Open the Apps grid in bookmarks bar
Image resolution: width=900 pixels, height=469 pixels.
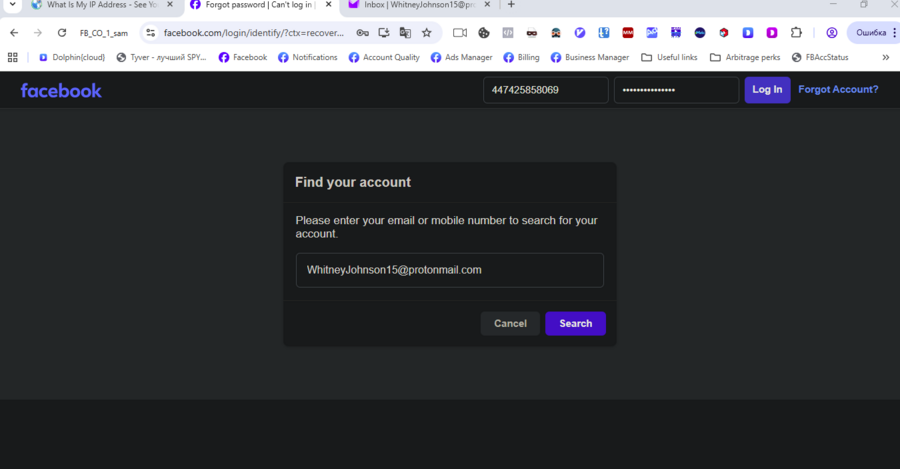(13, 57)
